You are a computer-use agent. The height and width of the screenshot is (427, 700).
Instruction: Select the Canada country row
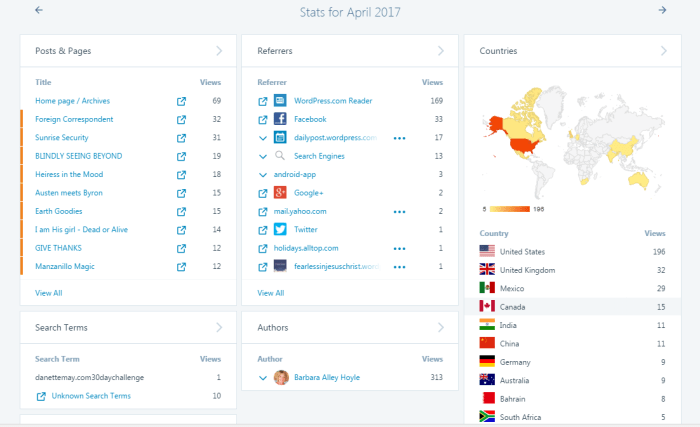pyautogui.click(x=573, y=307)
